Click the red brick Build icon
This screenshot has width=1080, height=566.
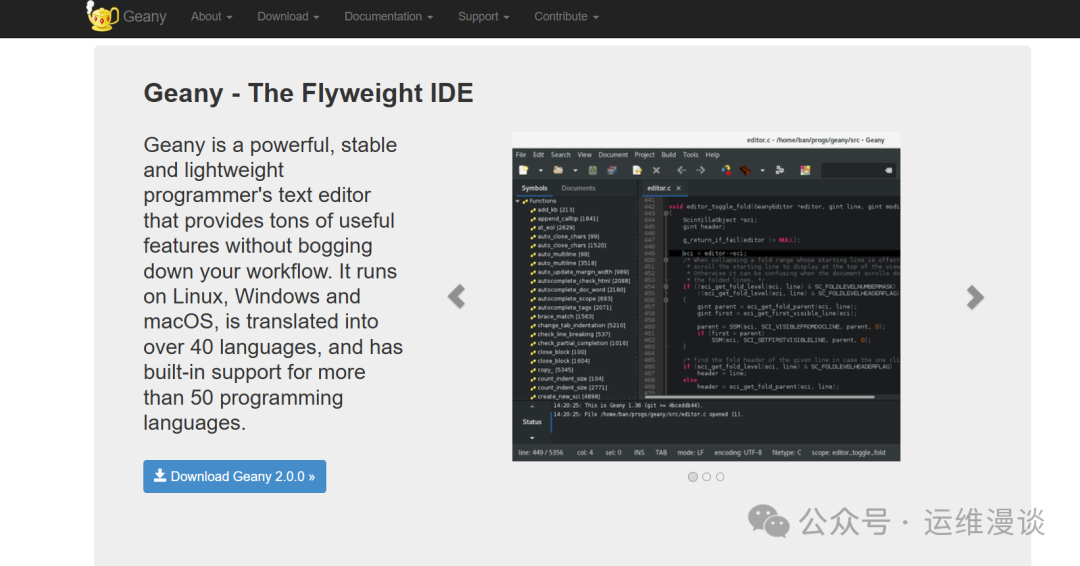[x=745, y=170]
